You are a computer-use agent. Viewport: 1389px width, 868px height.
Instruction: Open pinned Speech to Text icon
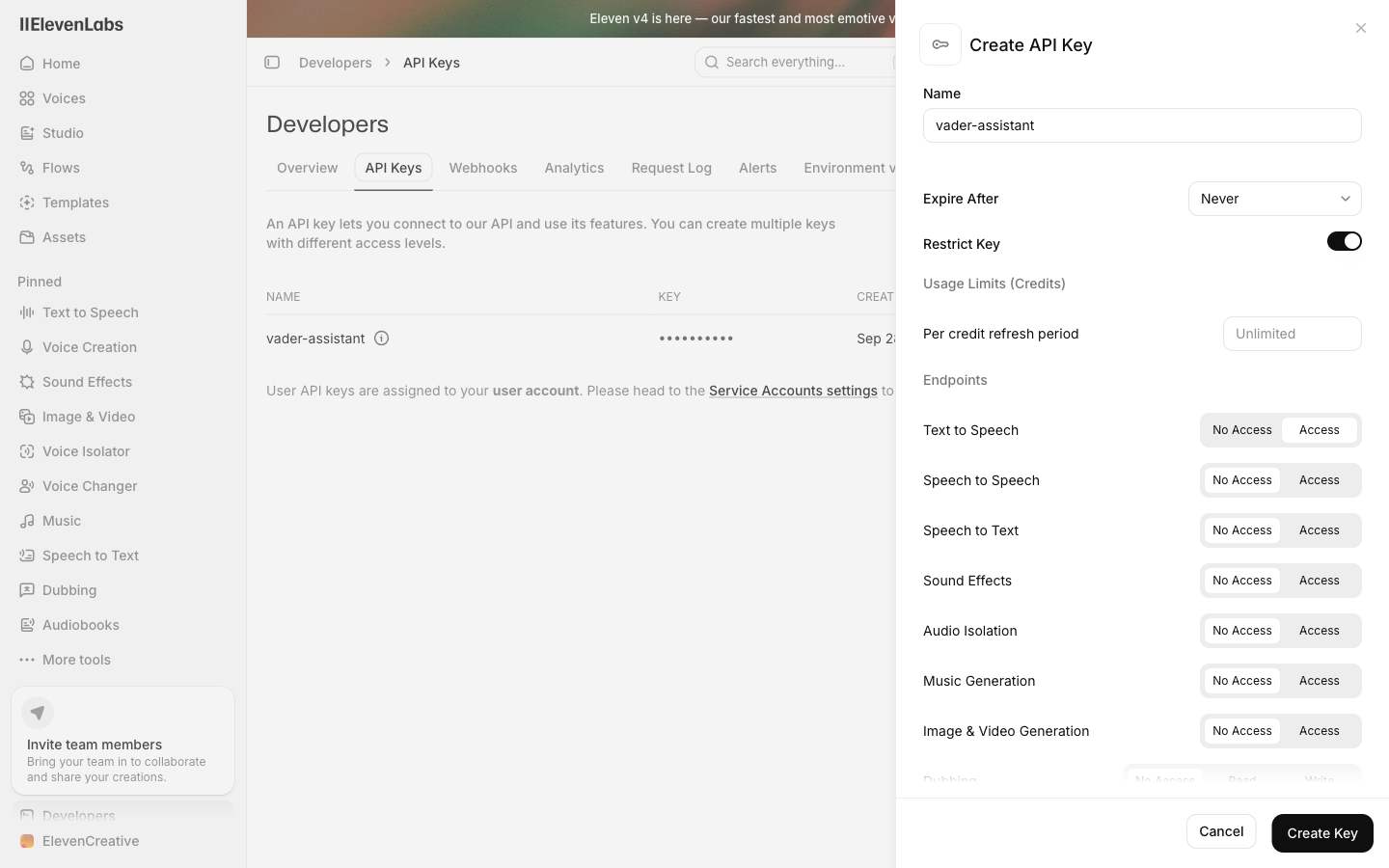pos(27,556)
